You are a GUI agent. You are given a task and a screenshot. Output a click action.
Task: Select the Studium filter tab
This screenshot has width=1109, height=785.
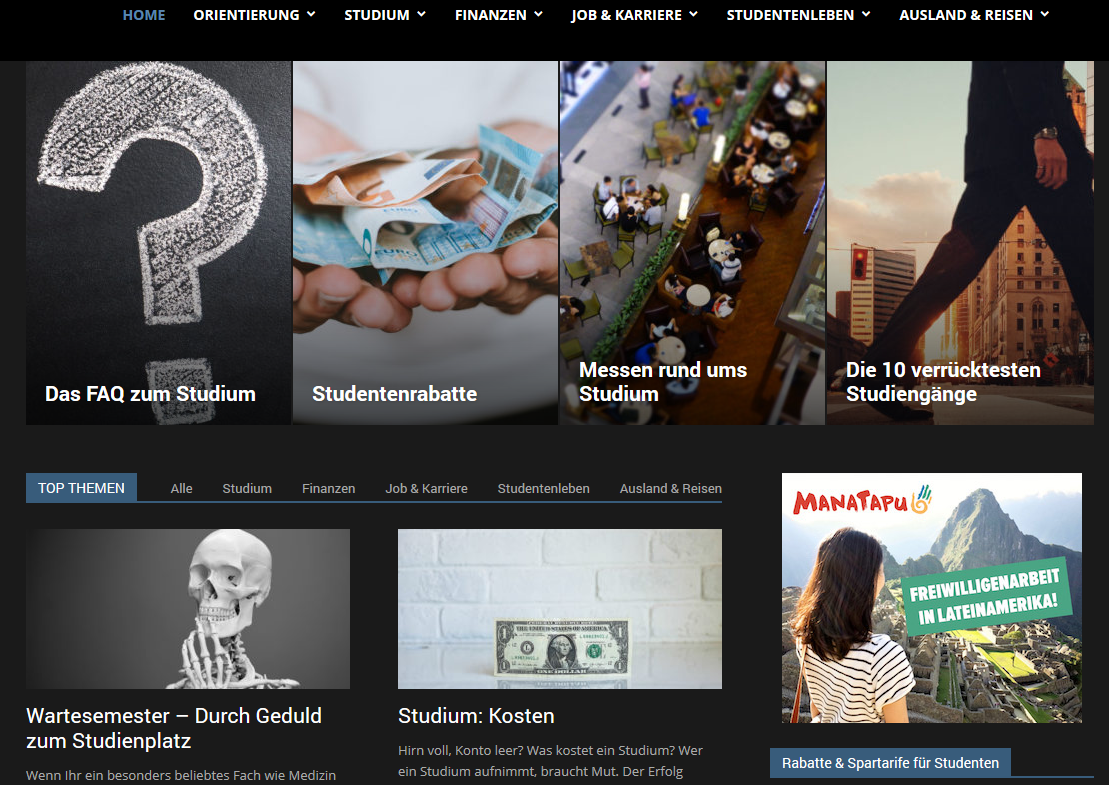click(247, 488)
